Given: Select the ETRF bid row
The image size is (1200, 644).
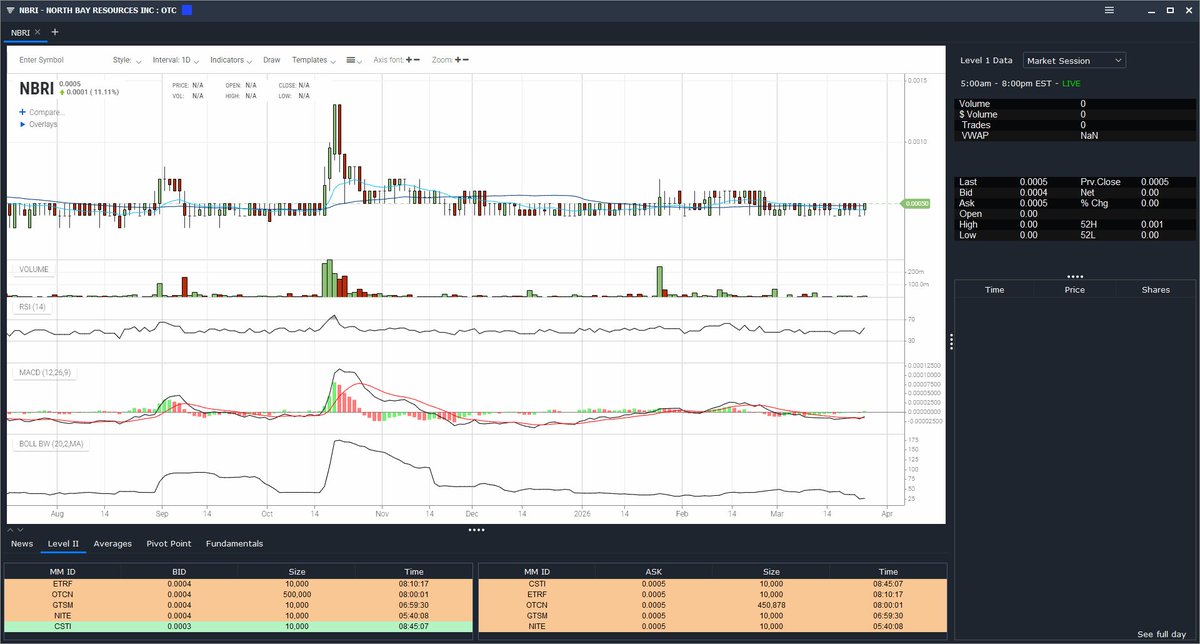Looking at the screenshot, I should click(x=238, y=585).
